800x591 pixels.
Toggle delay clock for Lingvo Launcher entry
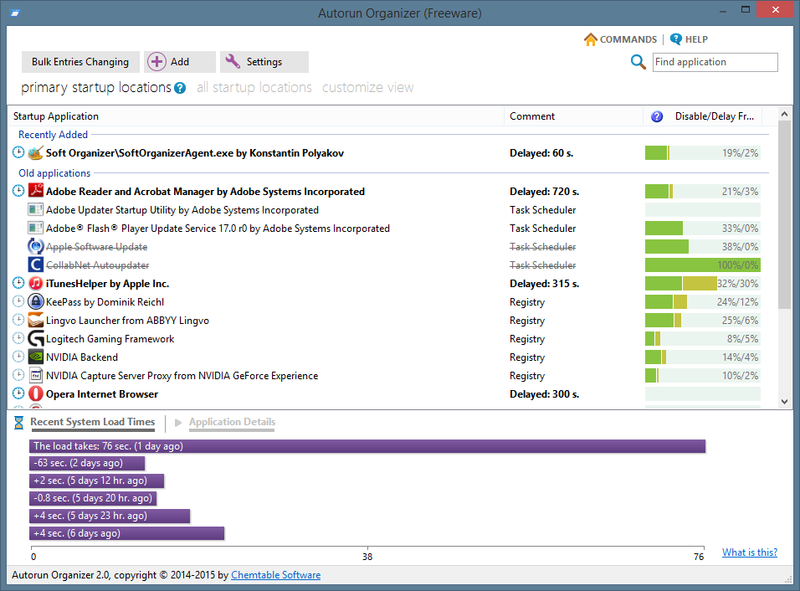[18, 319]
